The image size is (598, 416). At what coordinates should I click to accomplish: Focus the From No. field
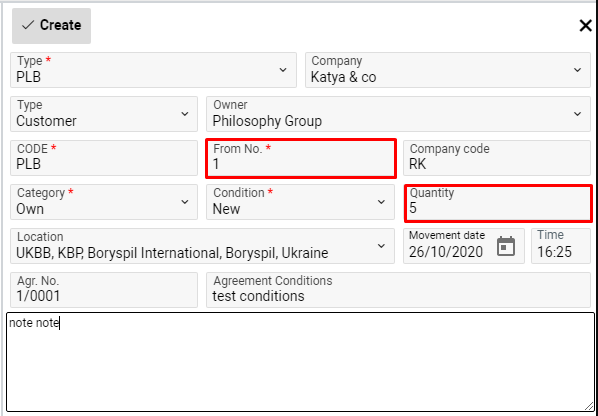tap(301, 158)
